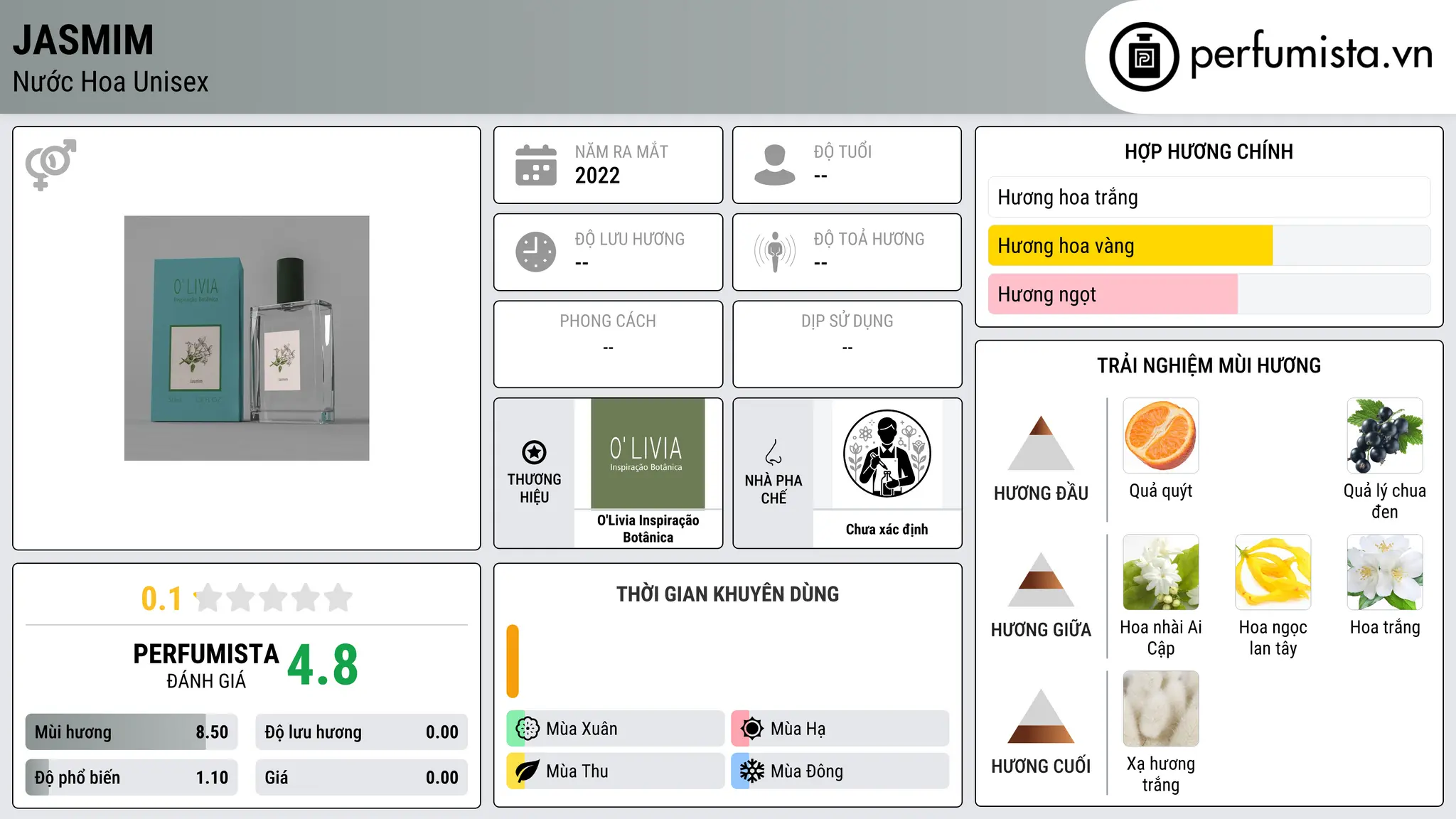Select the Xạ hương trắng note image

tap(1161, 709)
